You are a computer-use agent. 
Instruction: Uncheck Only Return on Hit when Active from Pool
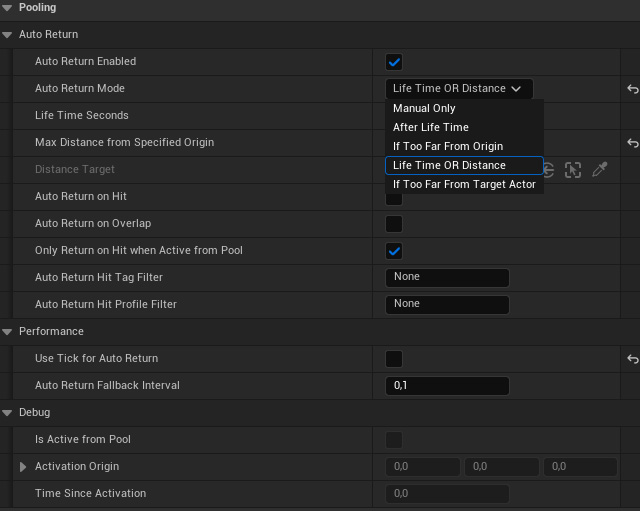[x=394, y=251]
